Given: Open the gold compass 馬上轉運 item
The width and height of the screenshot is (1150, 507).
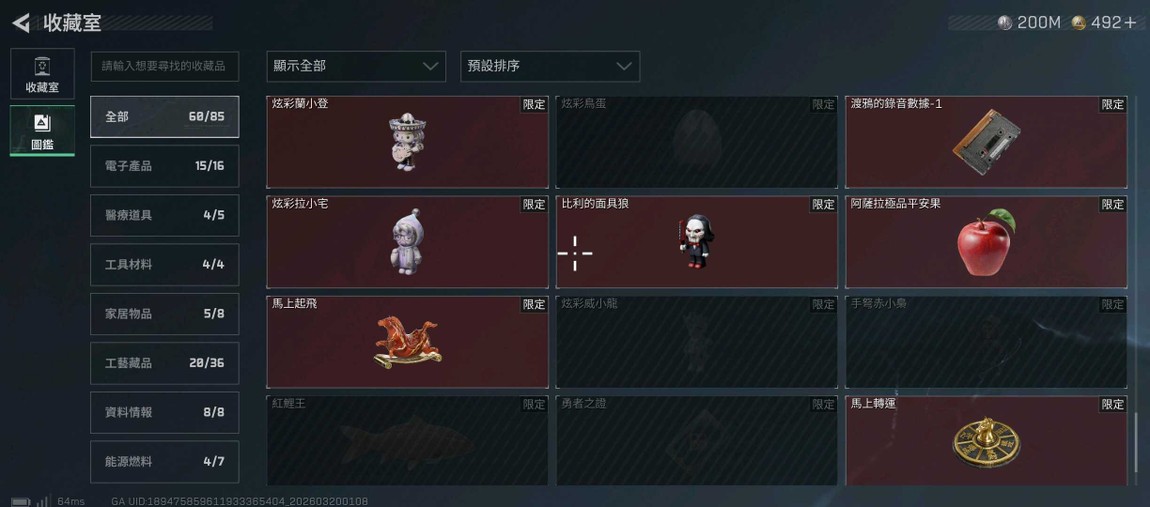Looking at the screenshot, I should point(986,442).
